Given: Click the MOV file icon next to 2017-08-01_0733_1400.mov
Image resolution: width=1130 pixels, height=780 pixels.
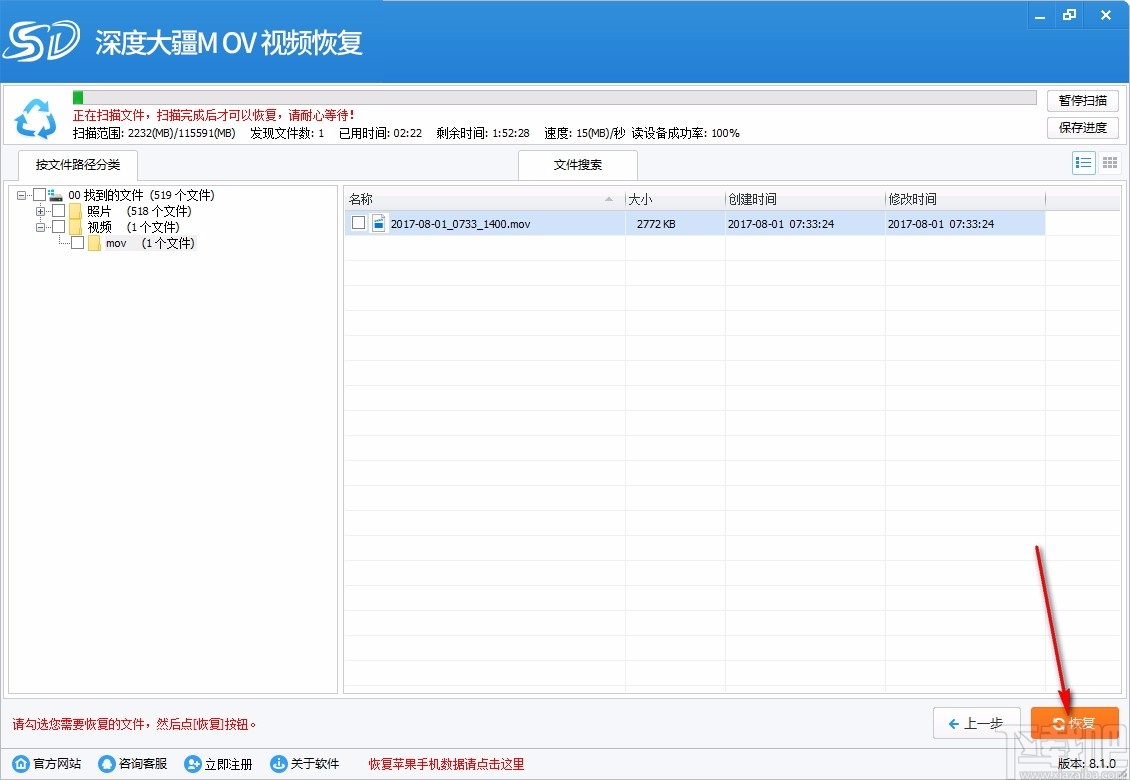Looking at the screenshot, I should click(x=378, y=223).
